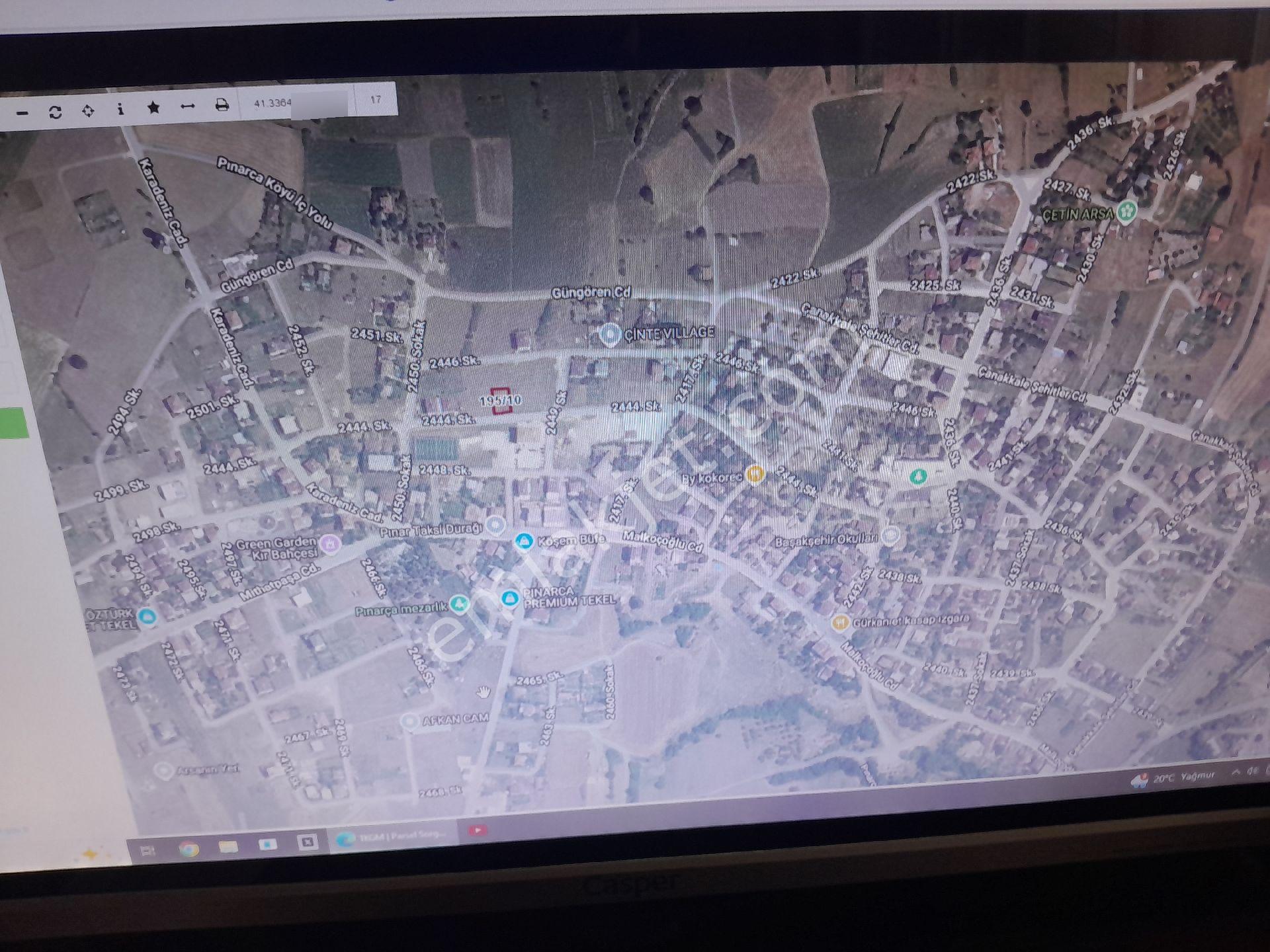Open File Explorer from the taskbar

[x=228, y=846]
